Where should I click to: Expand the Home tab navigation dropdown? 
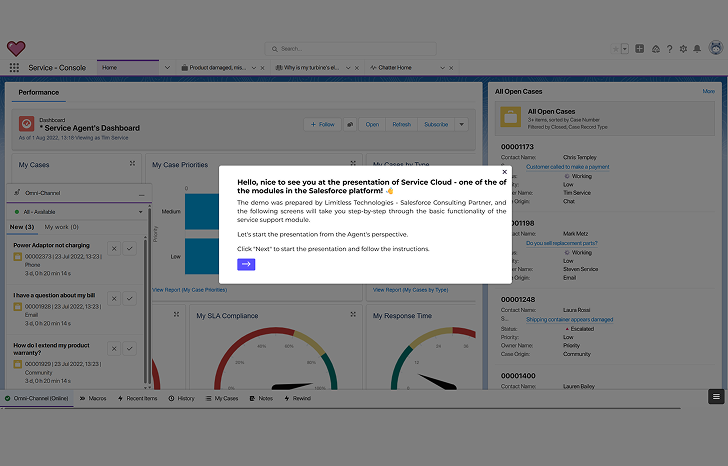click(x=167, y=68)
